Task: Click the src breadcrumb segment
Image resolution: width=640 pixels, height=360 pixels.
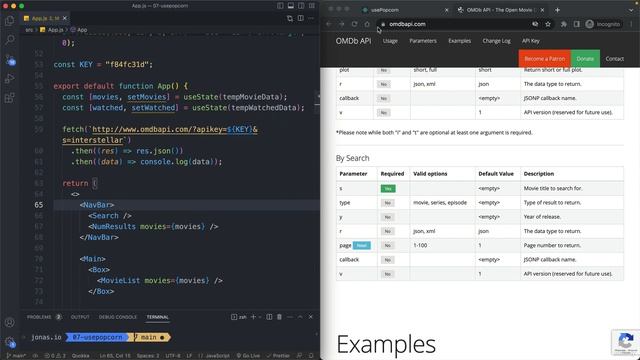Action: coord(29,30)
